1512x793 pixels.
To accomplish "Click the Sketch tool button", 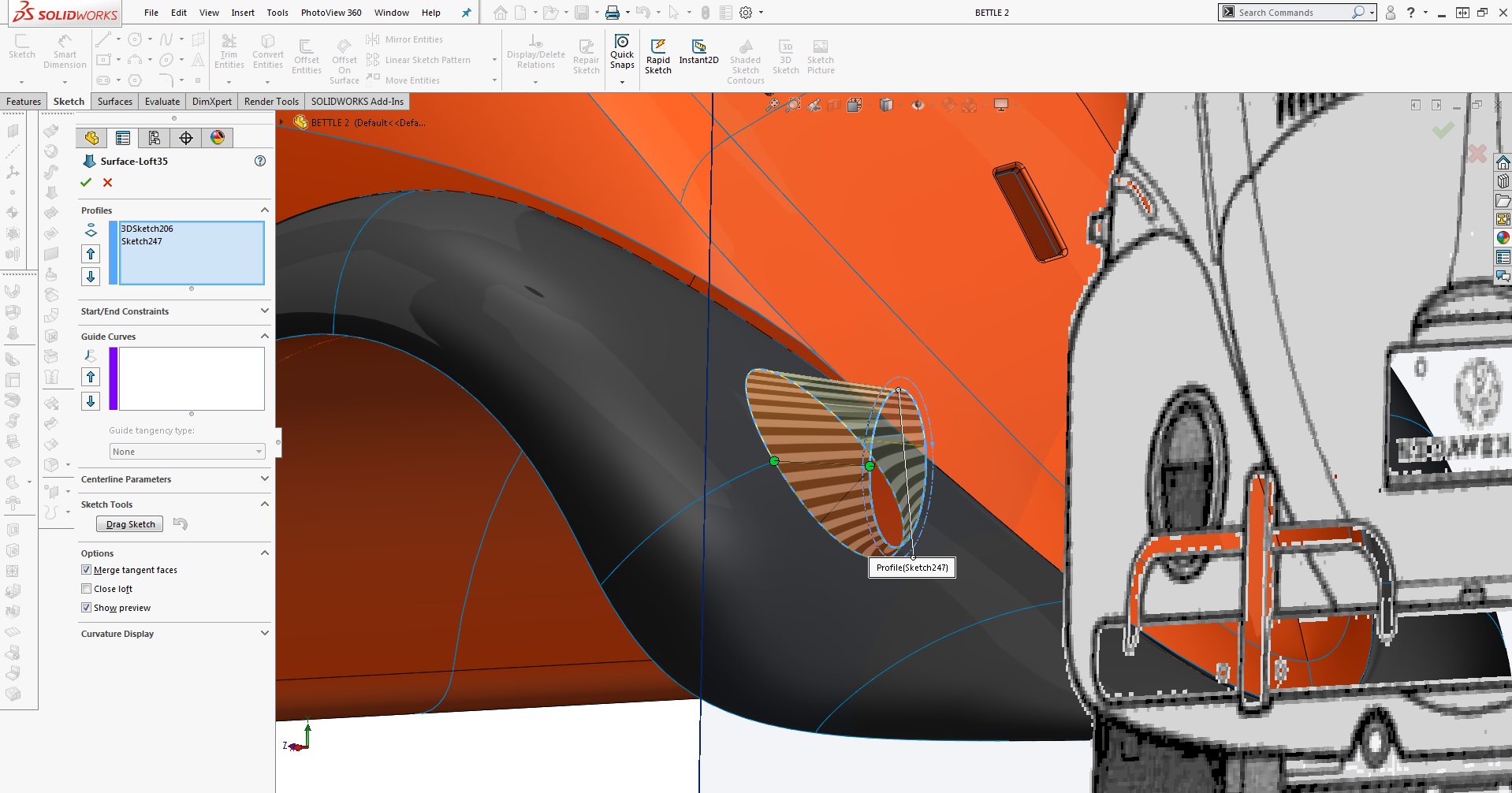I will [21, 47].
